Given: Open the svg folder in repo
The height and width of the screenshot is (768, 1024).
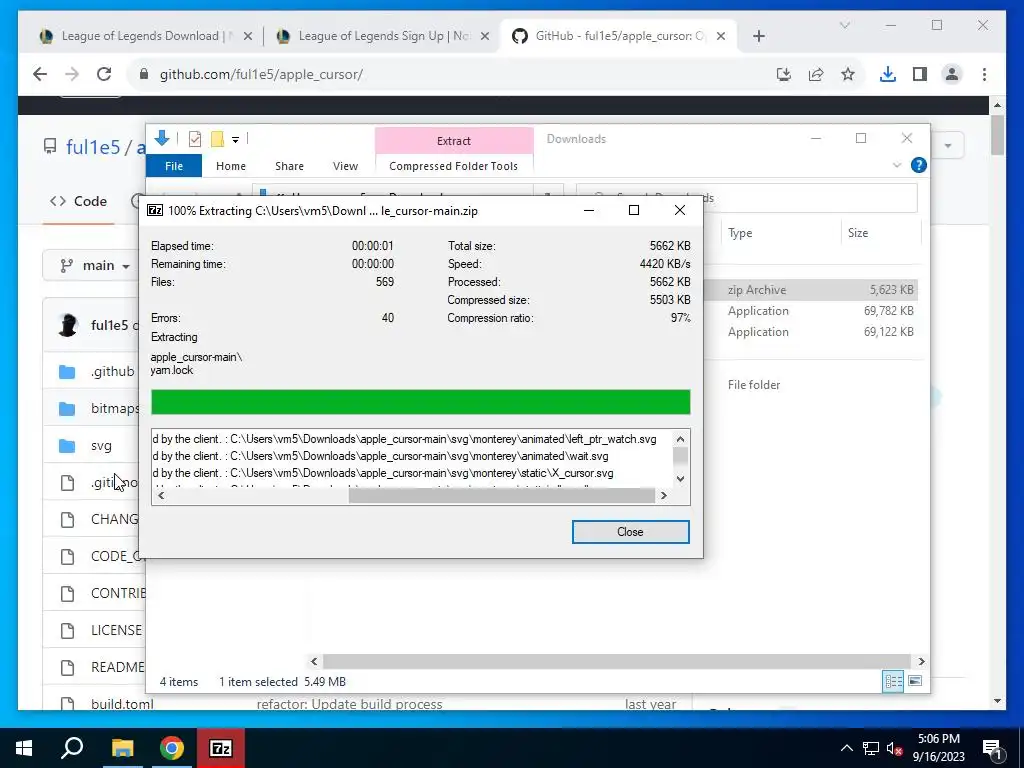Looking at the screenshot, I should pos(101,445).
